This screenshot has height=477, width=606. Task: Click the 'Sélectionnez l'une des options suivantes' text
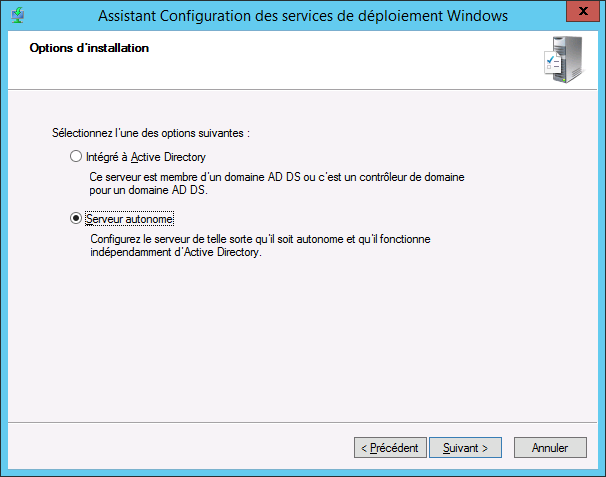pos(149,132)
